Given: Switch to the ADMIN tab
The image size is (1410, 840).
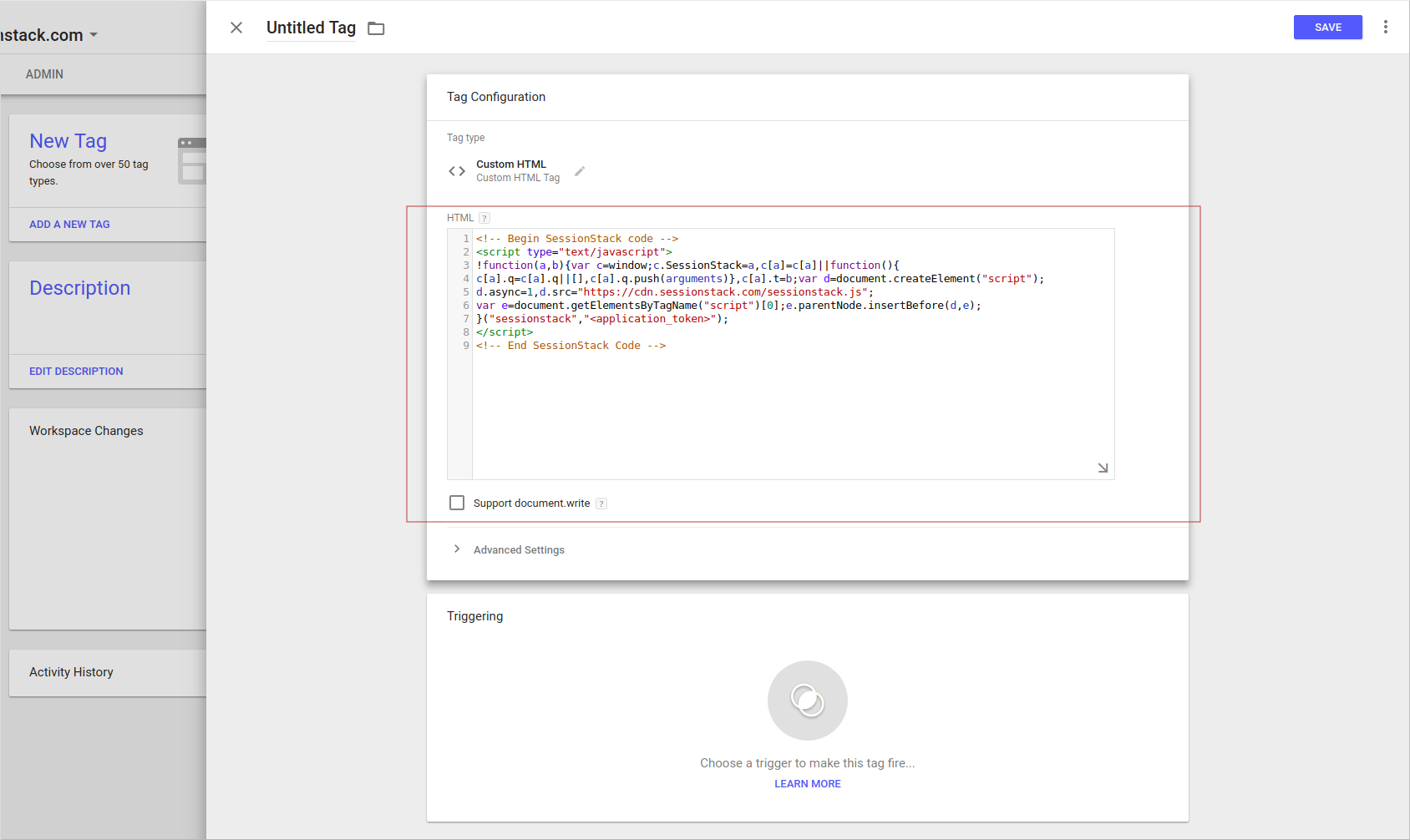Looking at the screenshot, I should click(44, 74).
